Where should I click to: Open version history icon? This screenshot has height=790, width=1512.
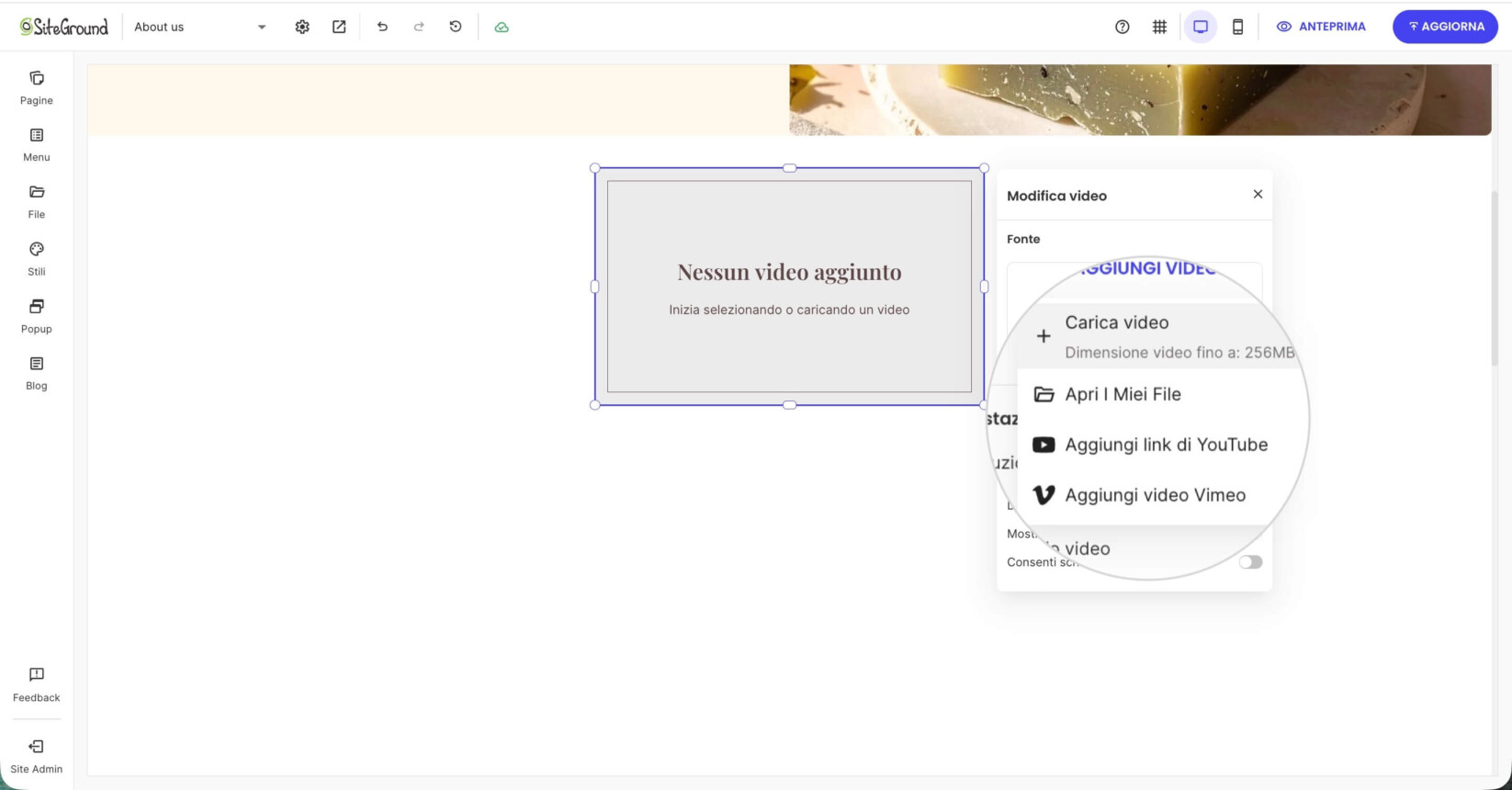(456, 27)
